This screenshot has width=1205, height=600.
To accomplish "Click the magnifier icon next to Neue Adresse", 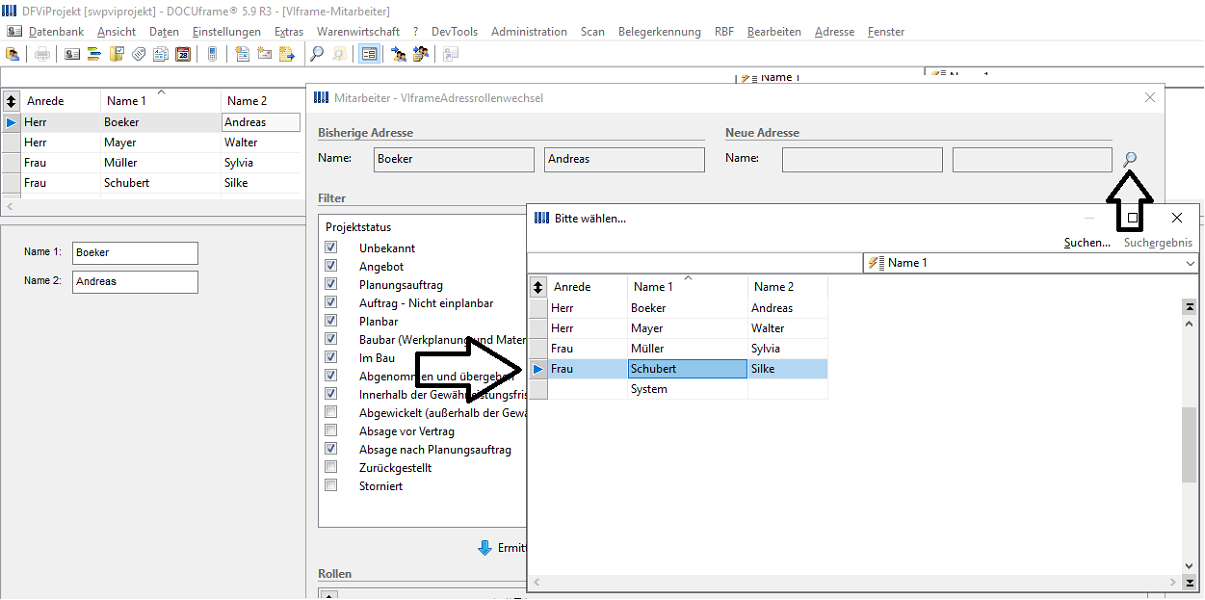I will (x=1130, y=159).
